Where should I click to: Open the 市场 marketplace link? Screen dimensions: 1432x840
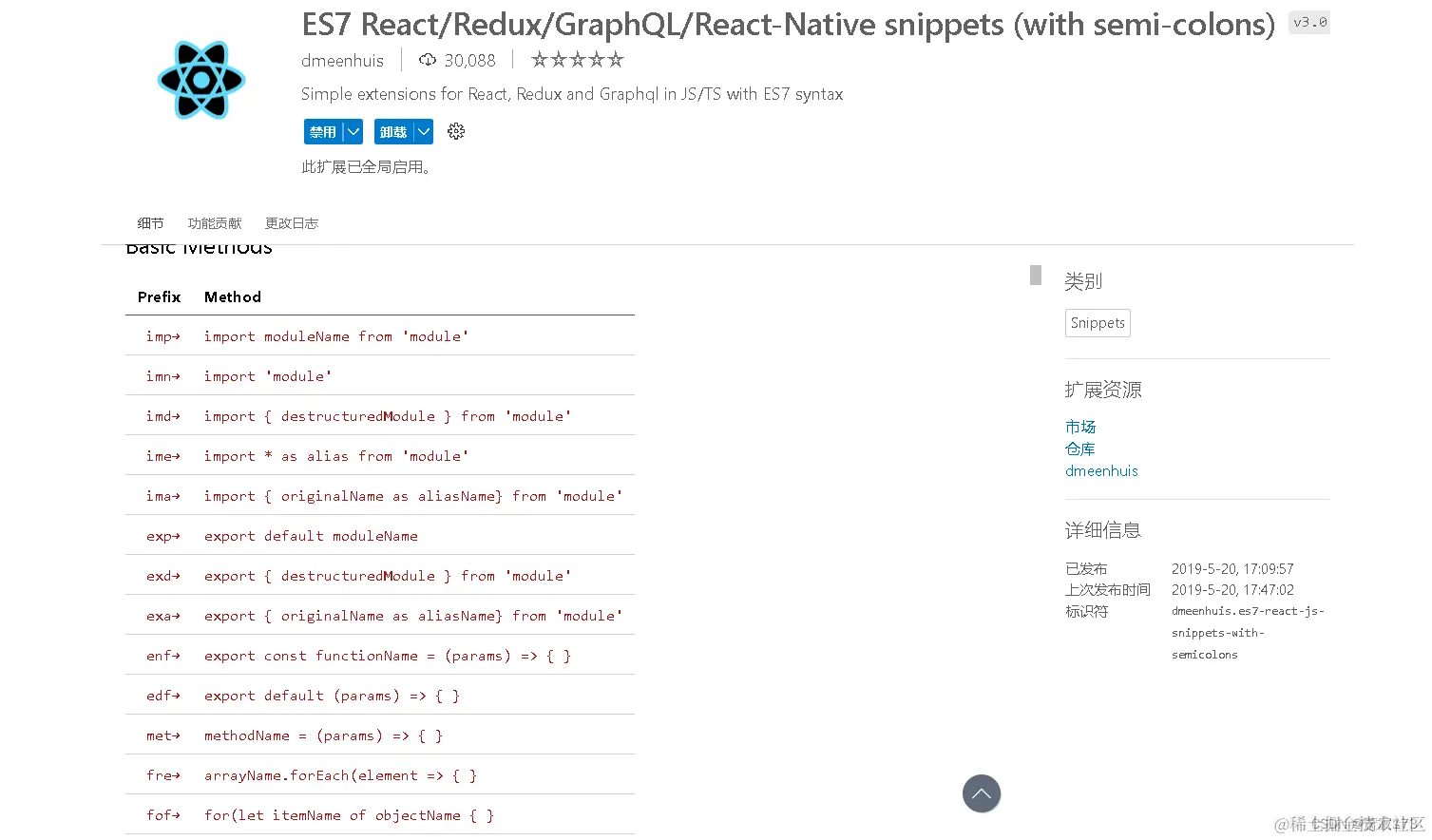point(1080,427)
